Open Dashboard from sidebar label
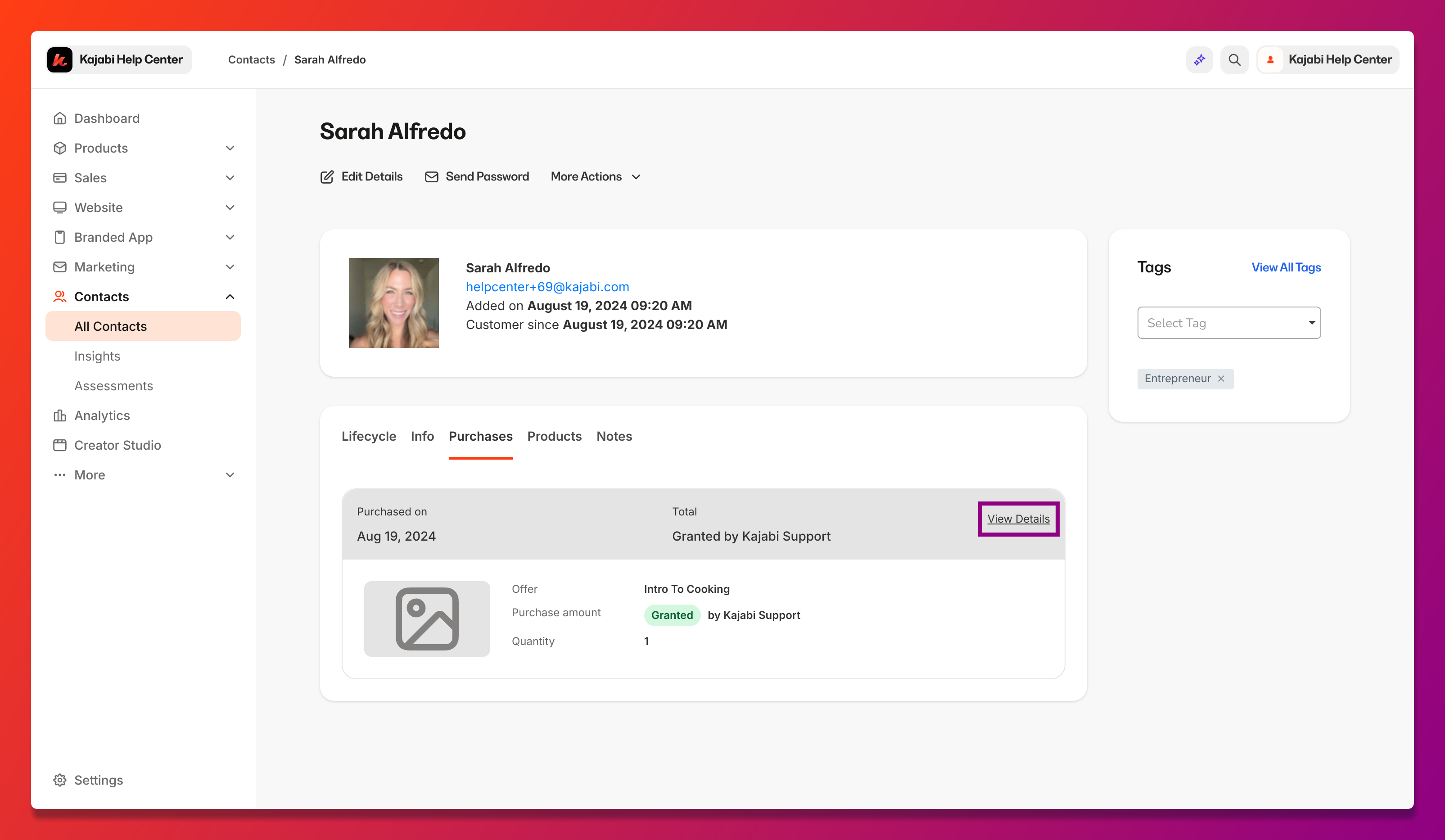The height and width of the screenshot is (840, 1445). pyautogui.click(x=107, y=118)
